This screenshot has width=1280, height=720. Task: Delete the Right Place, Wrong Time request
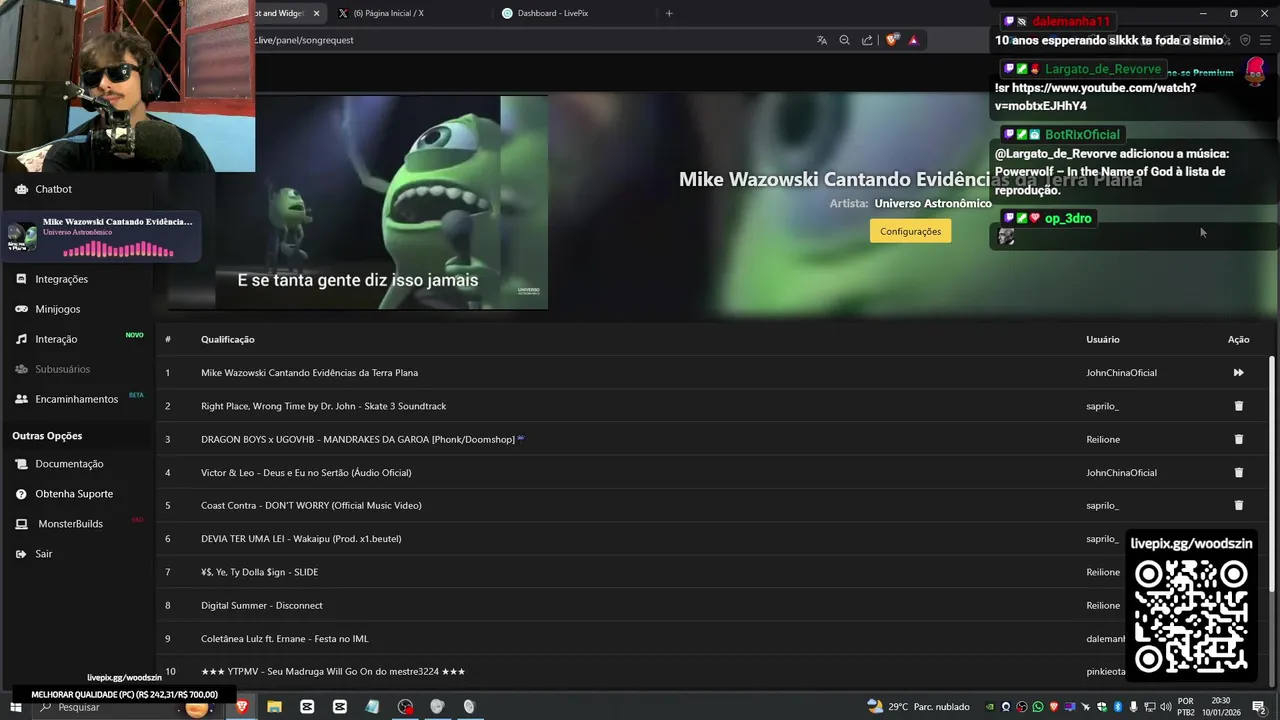coord(1238,406)
